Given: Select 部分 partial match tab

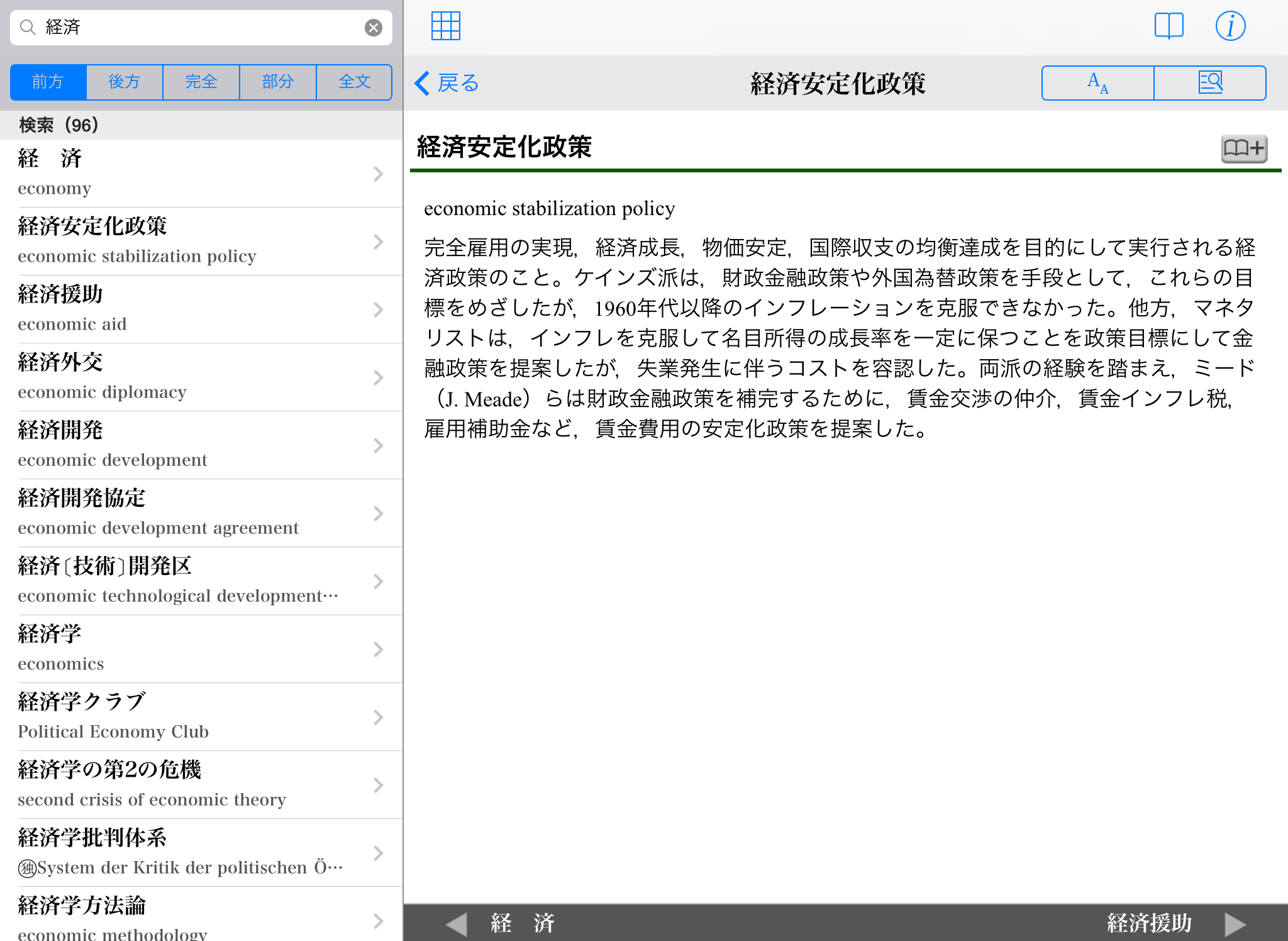Looking at the screenshot, I should [x=278, y=82].
